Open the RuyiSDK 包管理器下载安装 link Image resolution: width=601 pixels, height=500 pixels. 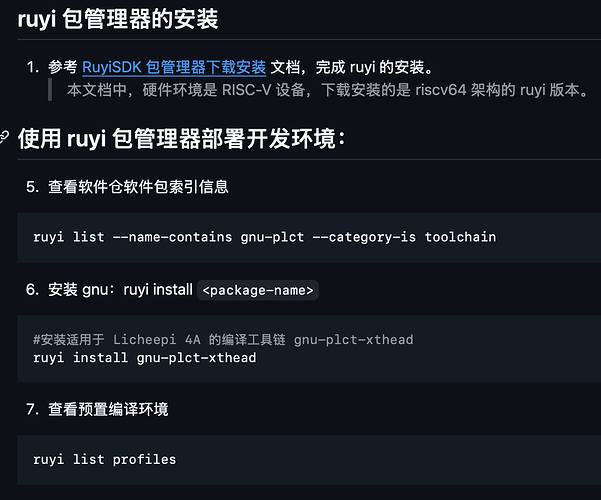(x=174, y=67)
